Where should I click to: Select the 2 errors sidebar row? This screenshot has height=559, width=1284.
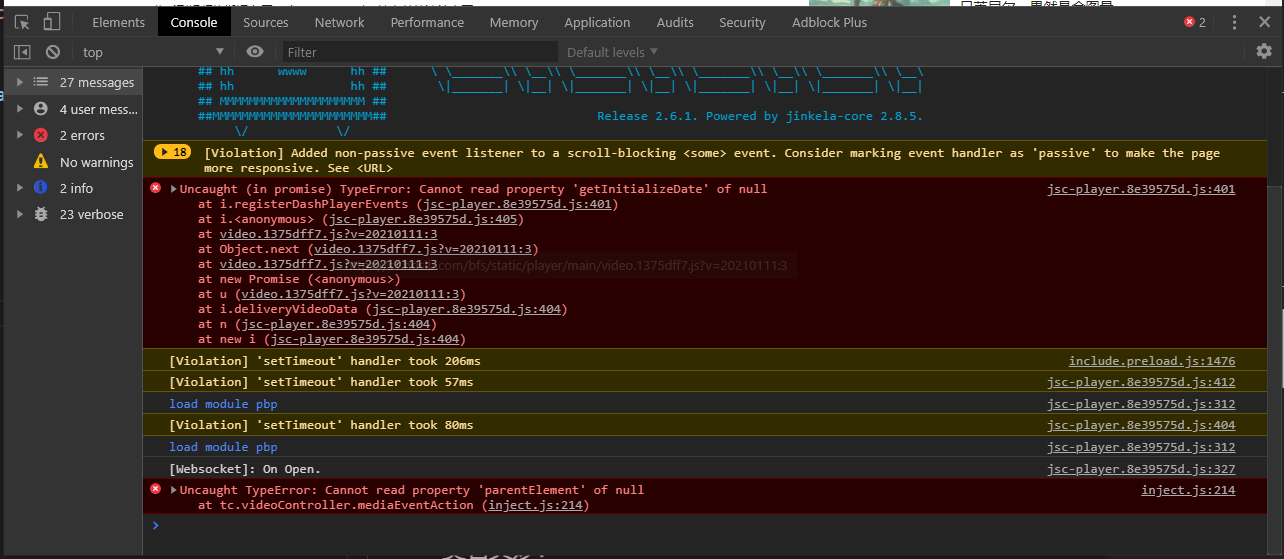coord(71,135)
